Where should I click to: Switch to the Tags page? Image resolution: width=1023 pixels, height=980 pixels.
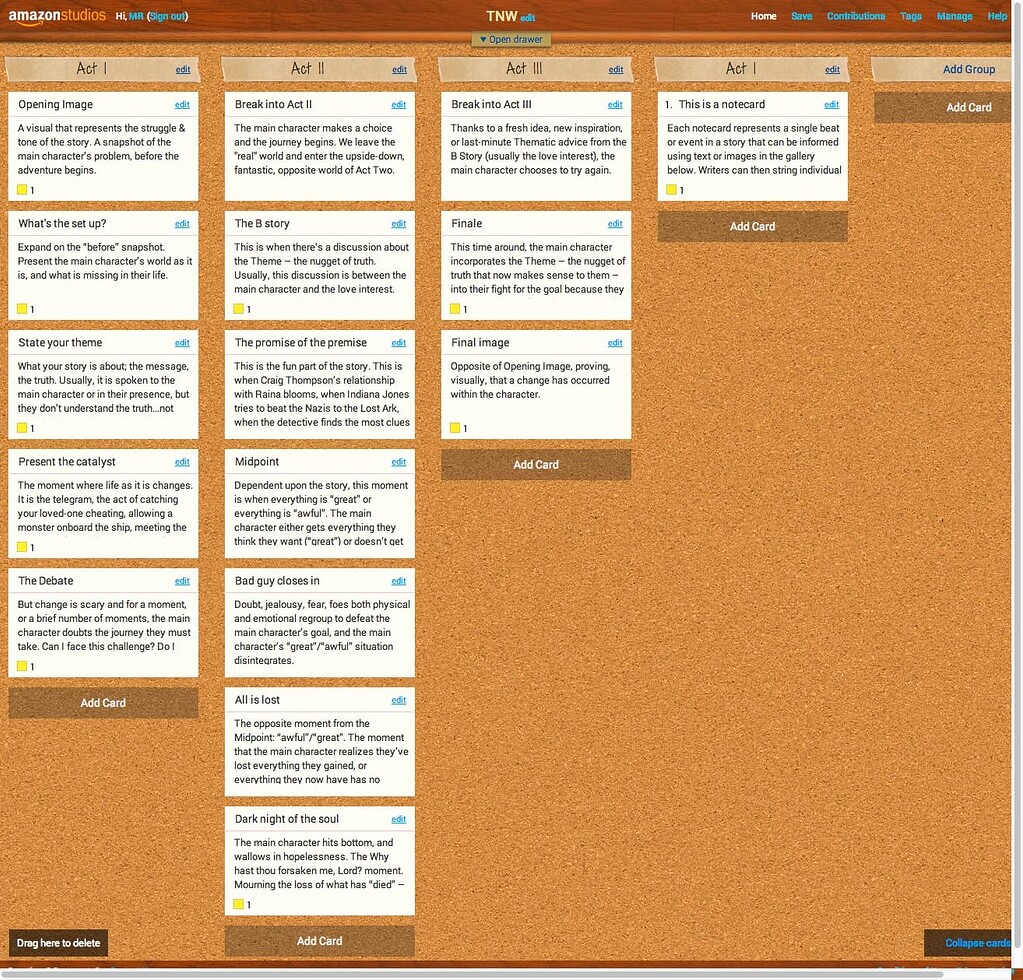pyautogui.click(x=910, y=16)
